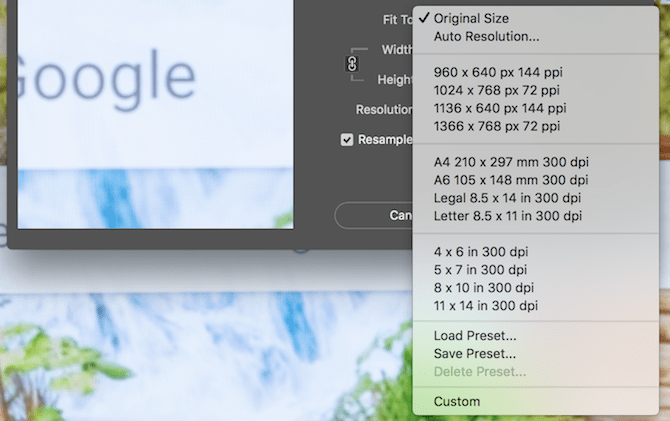Select the Letter 8.5 x 11 in preset
Image resolution: width=670 pixels, height=421 pixels.
pos(508,216)
